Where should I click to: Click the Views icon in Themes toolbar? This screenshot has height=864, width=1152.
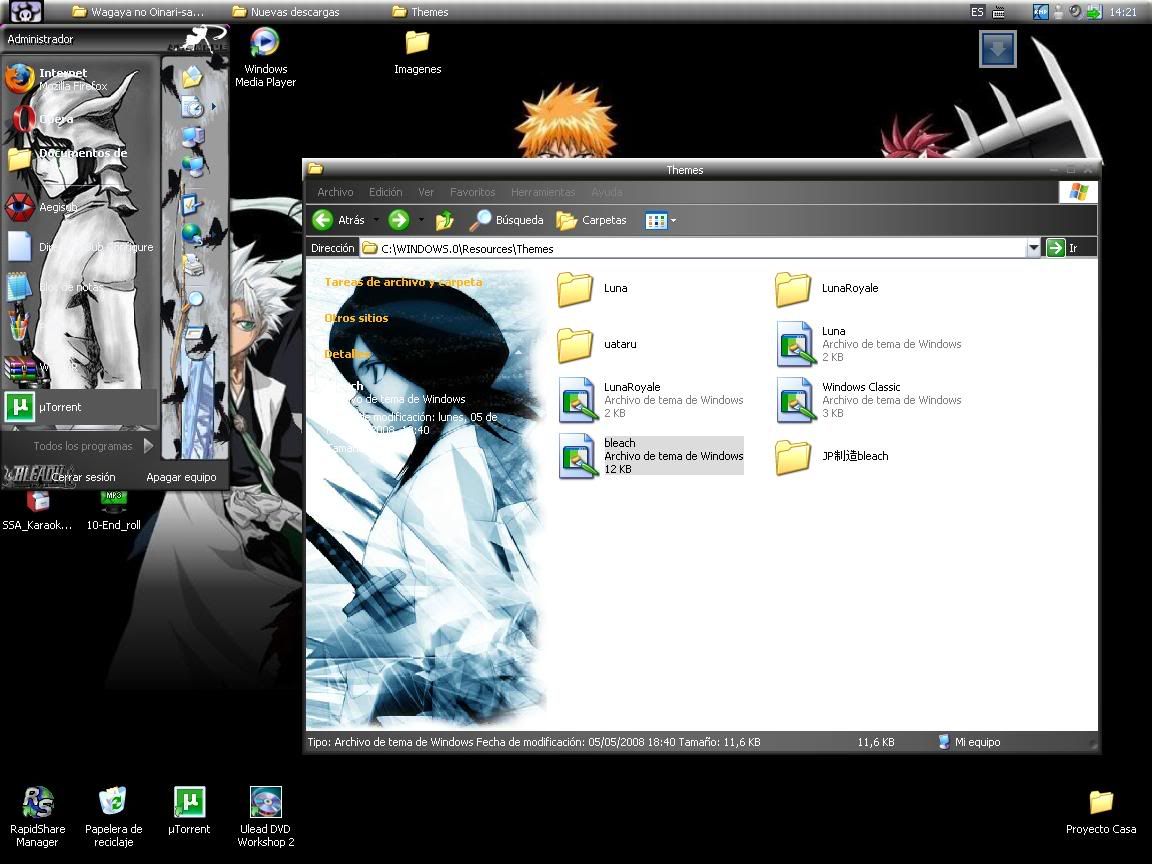(655, 220)
